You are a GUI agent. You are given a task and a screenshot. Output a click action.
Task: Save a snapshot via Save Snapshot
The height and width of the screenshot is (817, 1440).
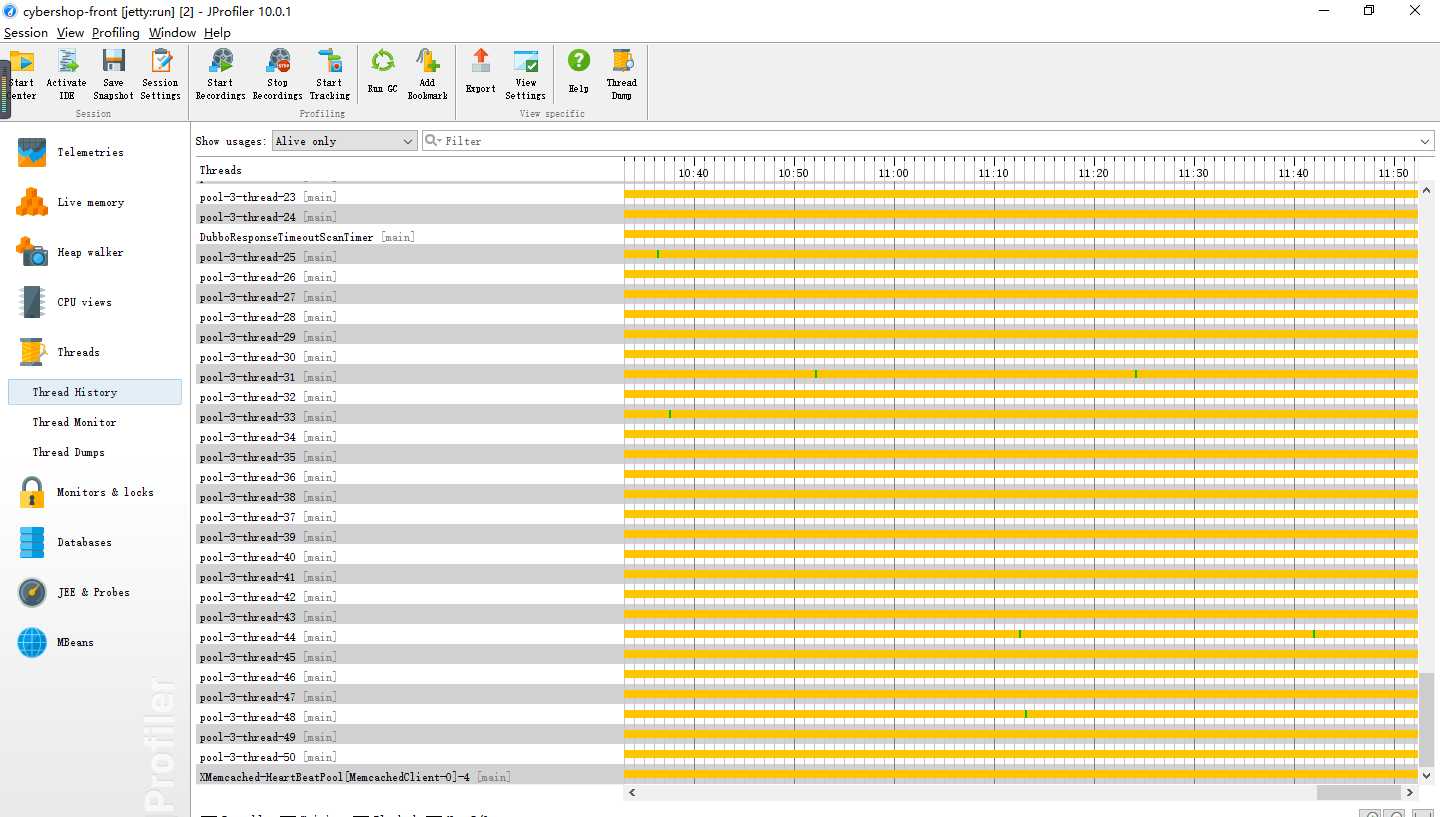pyautogui.click(x=113, y=75)
